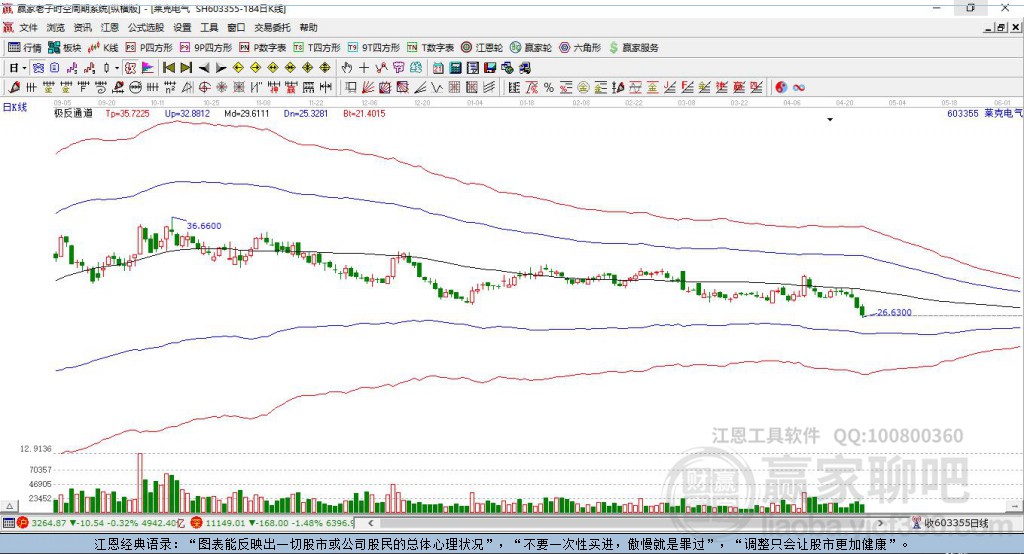Open the calculator icon in toolbar
Viewport: 1024px width, 554px height.
point(455,68)
